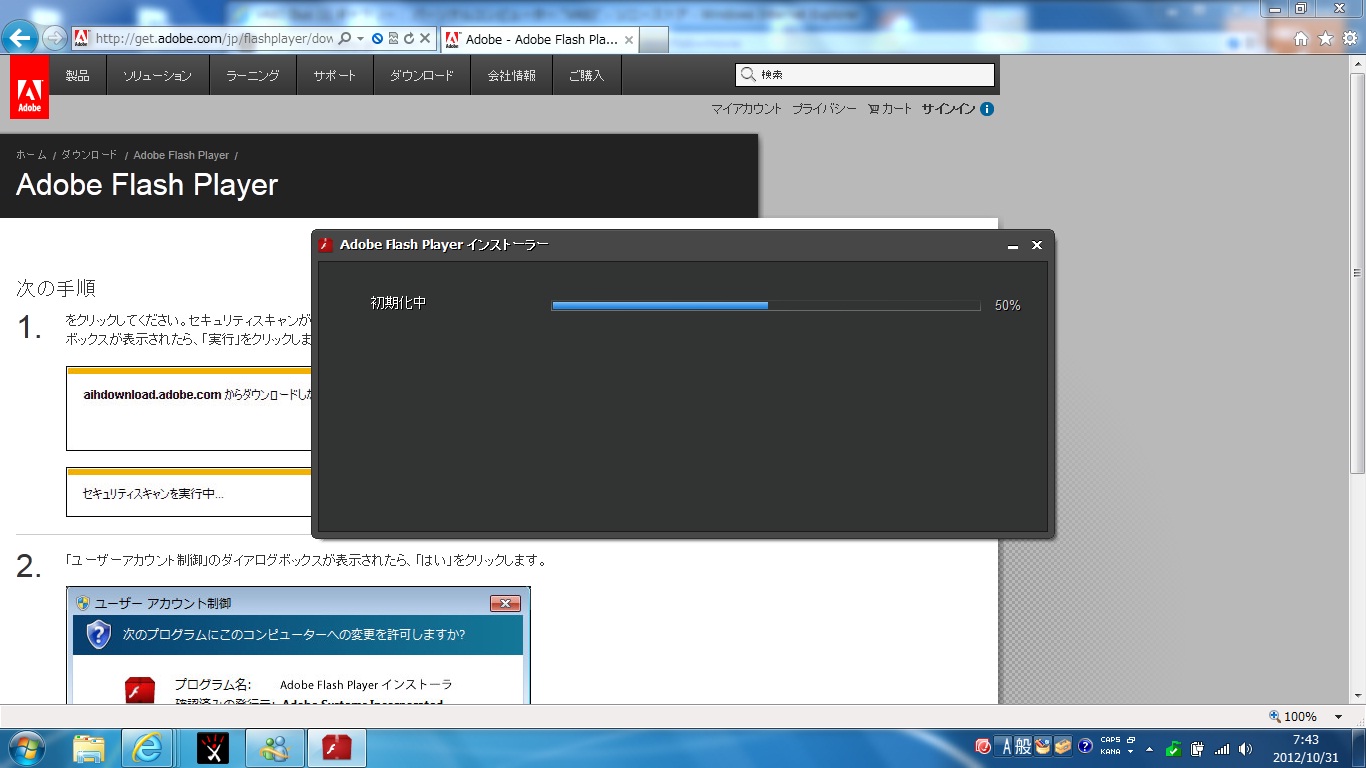
Task: Click the Adobe site 検索 search field
Action: [x=865, y=75]
